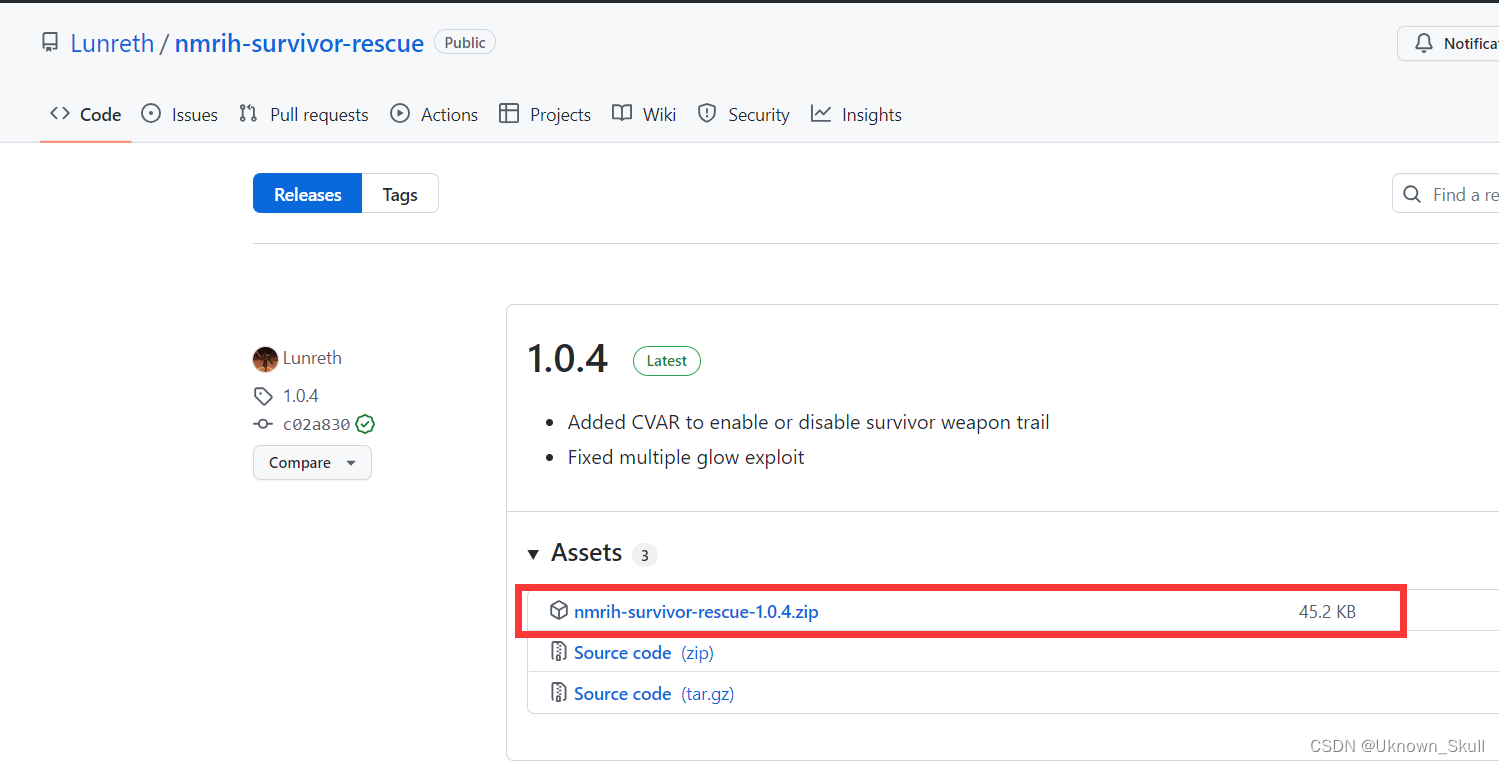The height and width of the screenshot is (764, 1499).
Task: Click the Code angle-brackets icon
Action: point(60,114)
